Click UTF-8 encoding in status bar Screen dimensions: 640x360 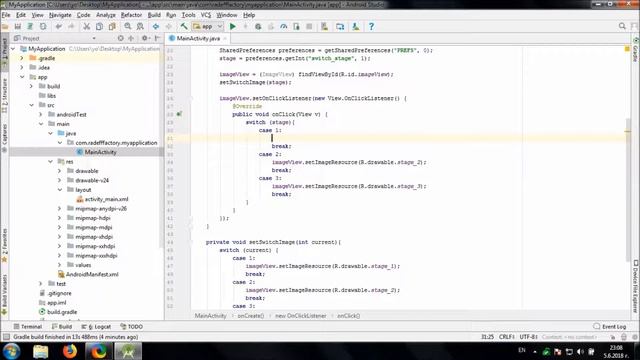point(528,337)
